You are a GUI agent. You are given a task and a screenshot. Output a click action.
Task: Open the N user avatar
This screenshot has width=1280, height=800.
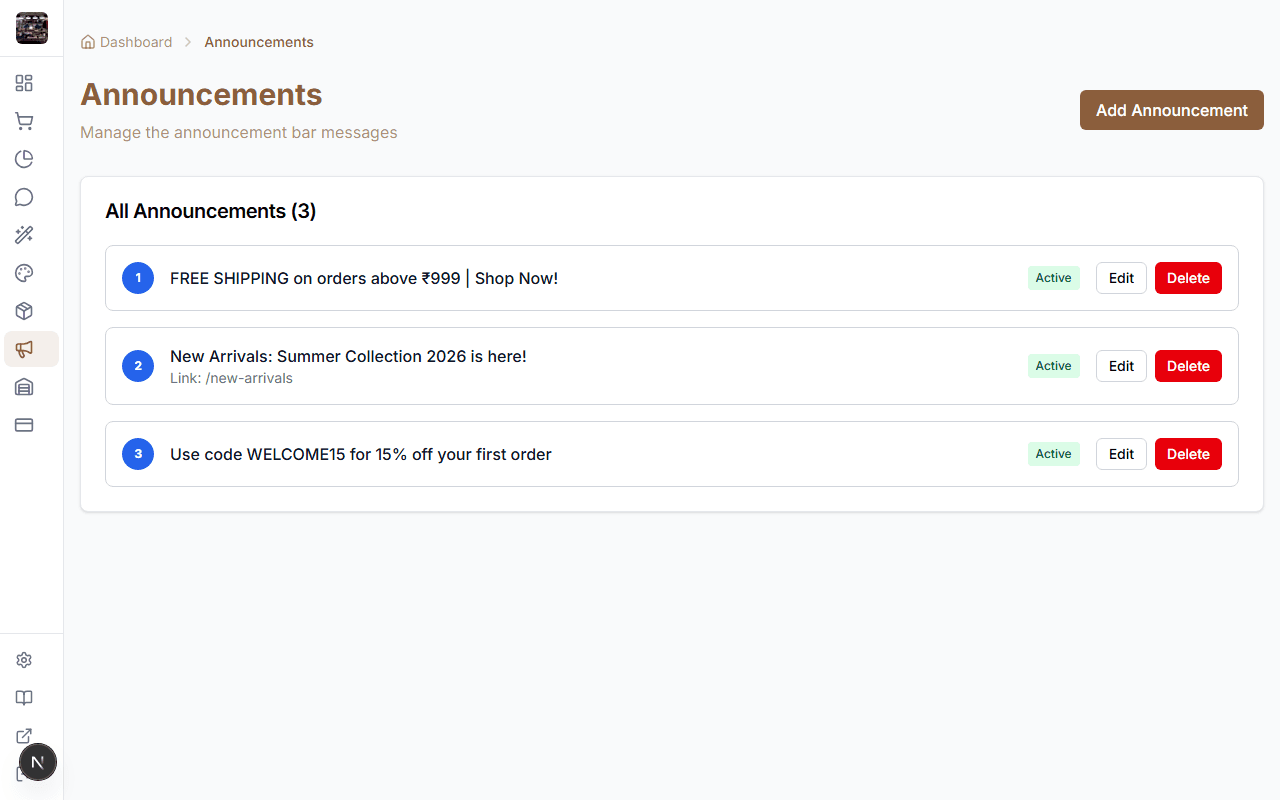tap(38, 762)
